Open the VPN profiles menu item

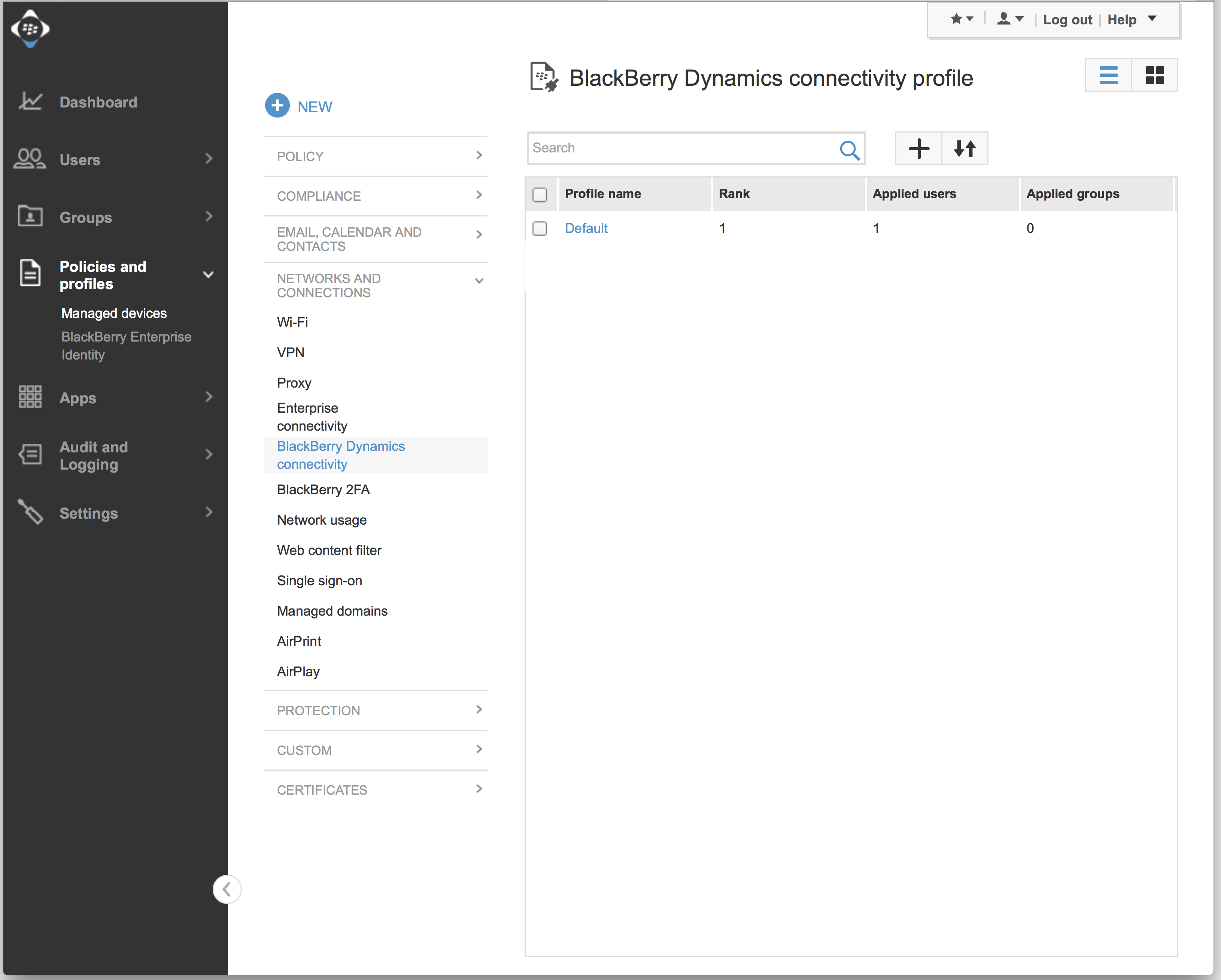click(291, 352)
